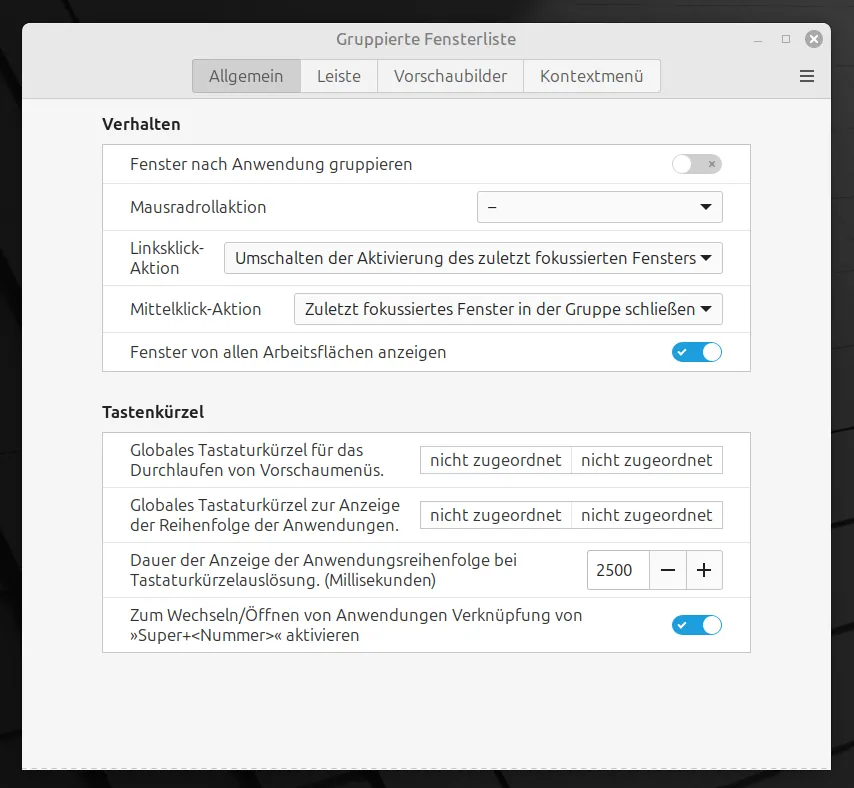Open the Mausradrollaktion dropdown
The height and width of the screenshot is (788, 854).
coord(600,207)
